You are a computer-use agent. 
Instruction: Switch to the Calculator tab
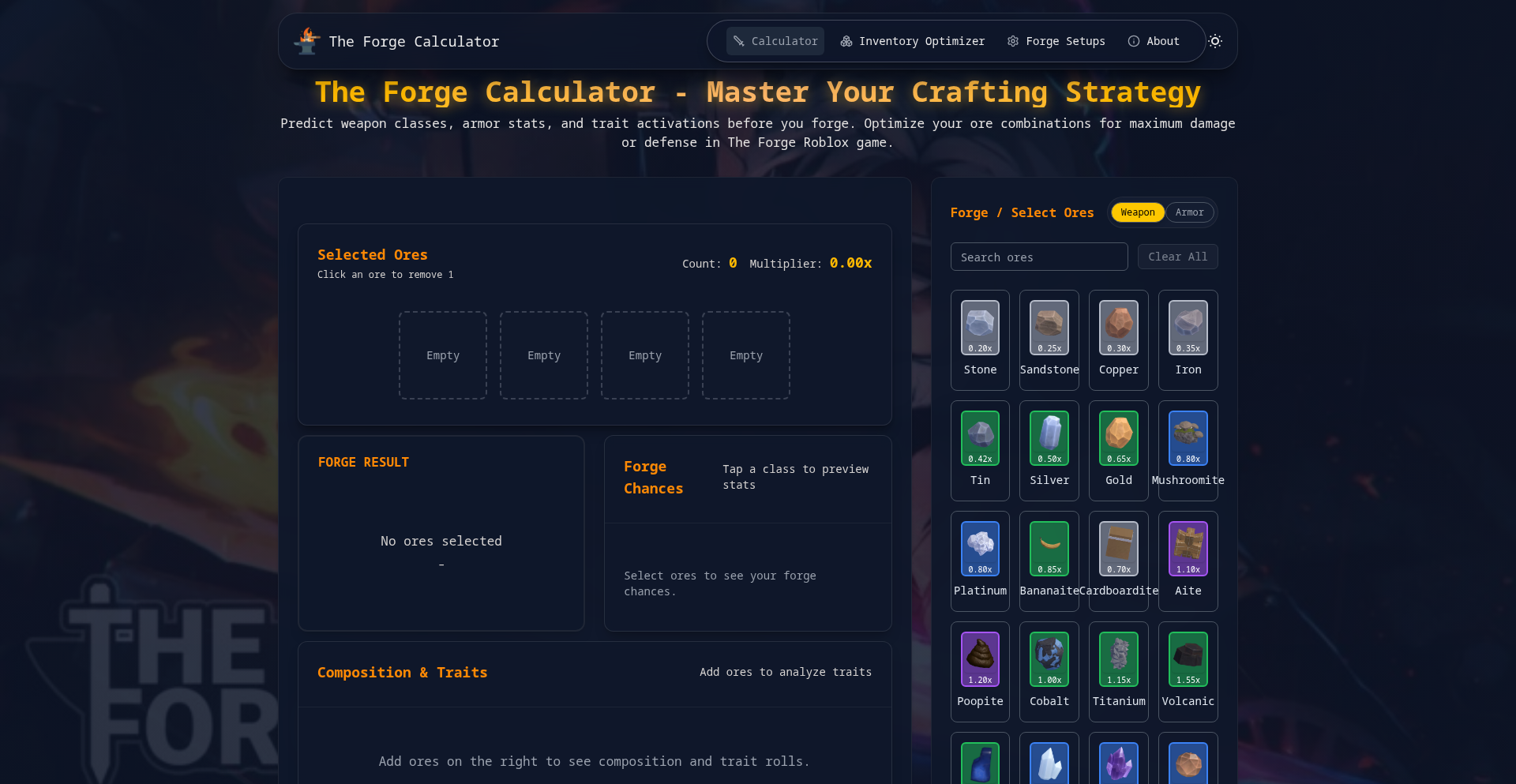(775, 41)
